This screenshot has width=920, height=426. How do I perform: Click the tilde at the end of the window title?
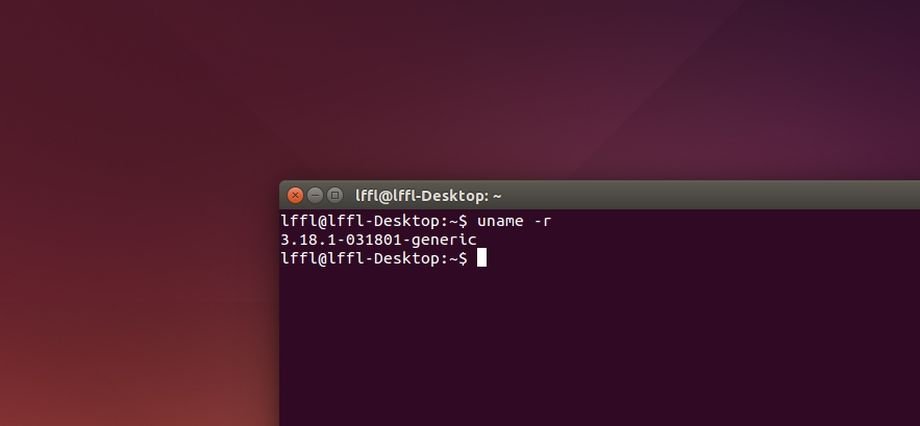(x=498, y=197)
